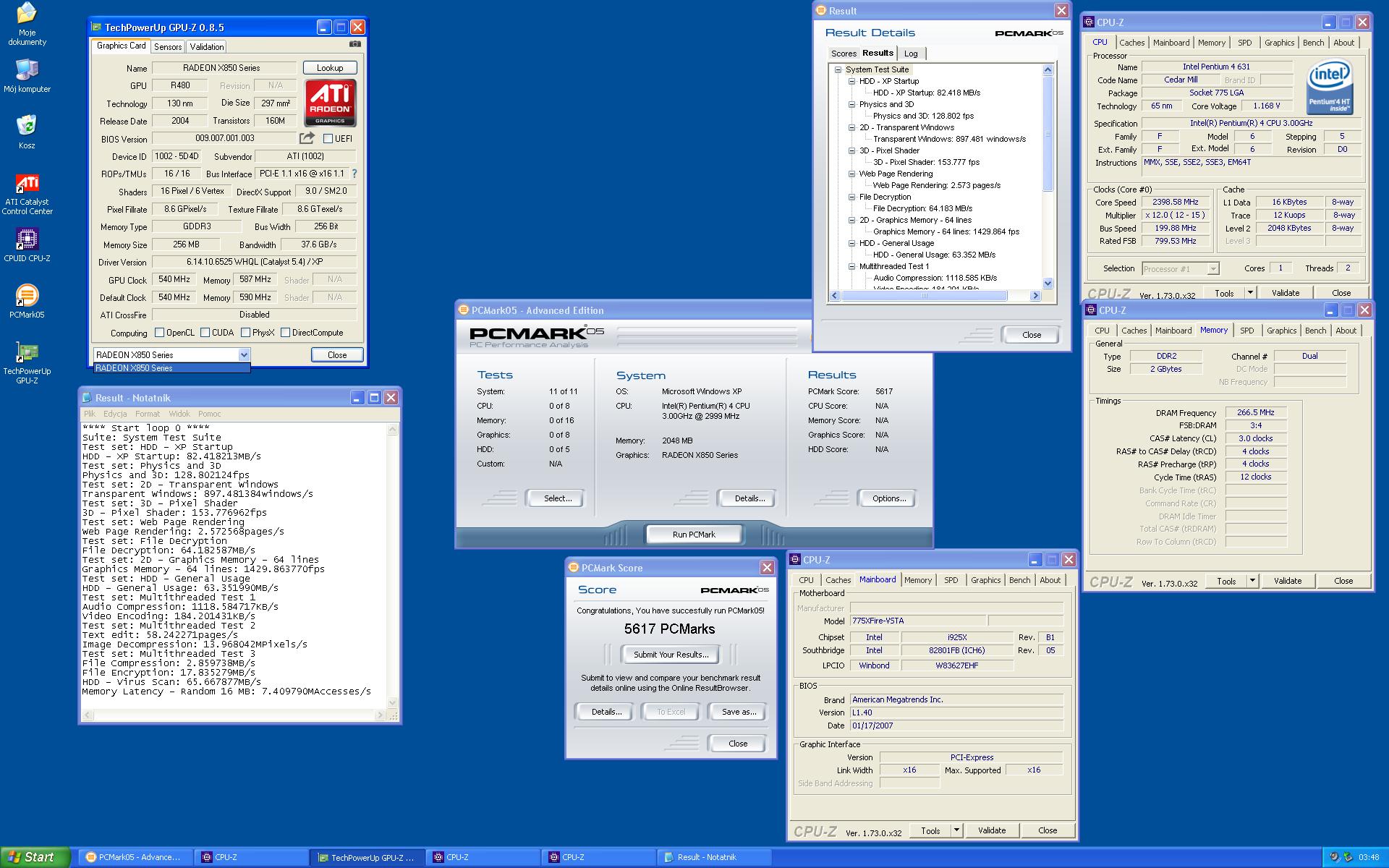Screen dimensions: 1389x868
Task: Click Validate in CPU-Z Mainboard window
Action: [992, 830]
